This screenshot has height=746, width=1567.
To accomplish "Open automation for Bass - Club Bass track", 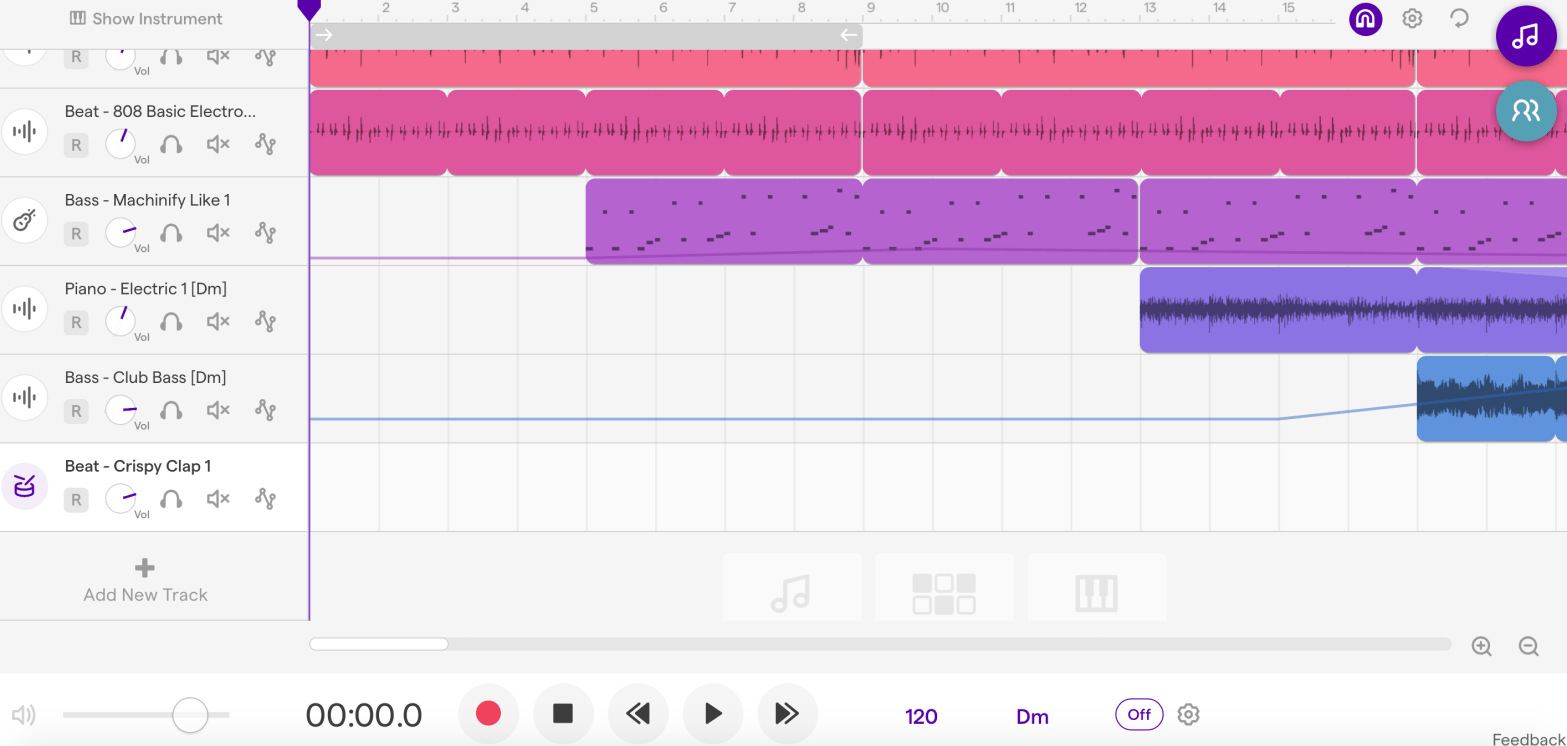I will pos(265,410).
